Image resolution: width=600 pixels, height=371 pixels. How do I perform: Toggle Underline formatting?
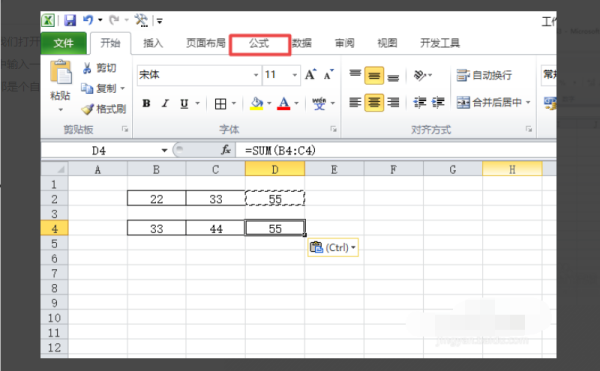184,103
